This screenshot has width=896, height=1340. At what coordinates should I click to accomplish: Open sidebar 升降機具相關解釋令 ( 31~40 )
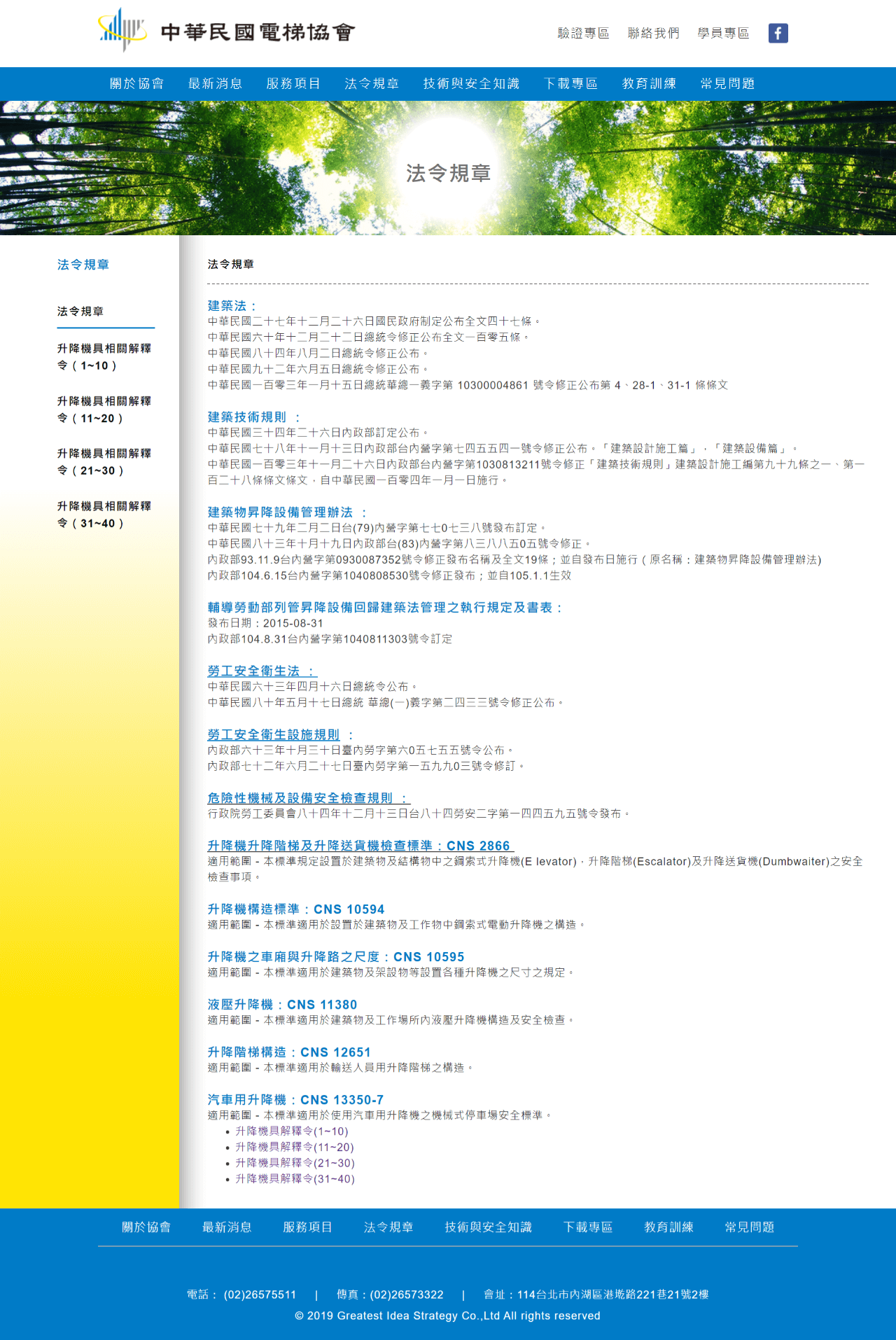pos(104,515)
